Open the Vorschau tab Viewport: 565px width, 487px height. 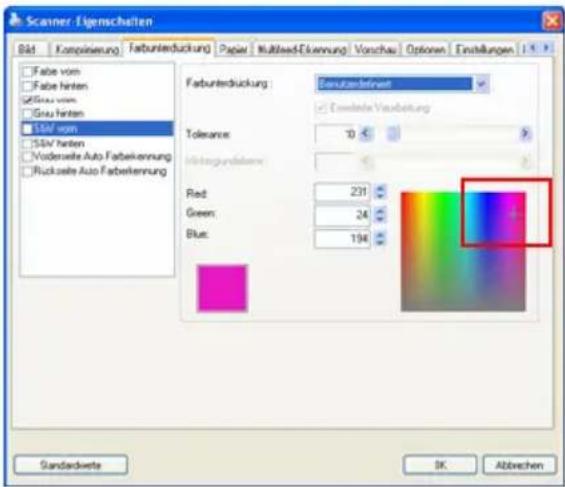(375, 49)
